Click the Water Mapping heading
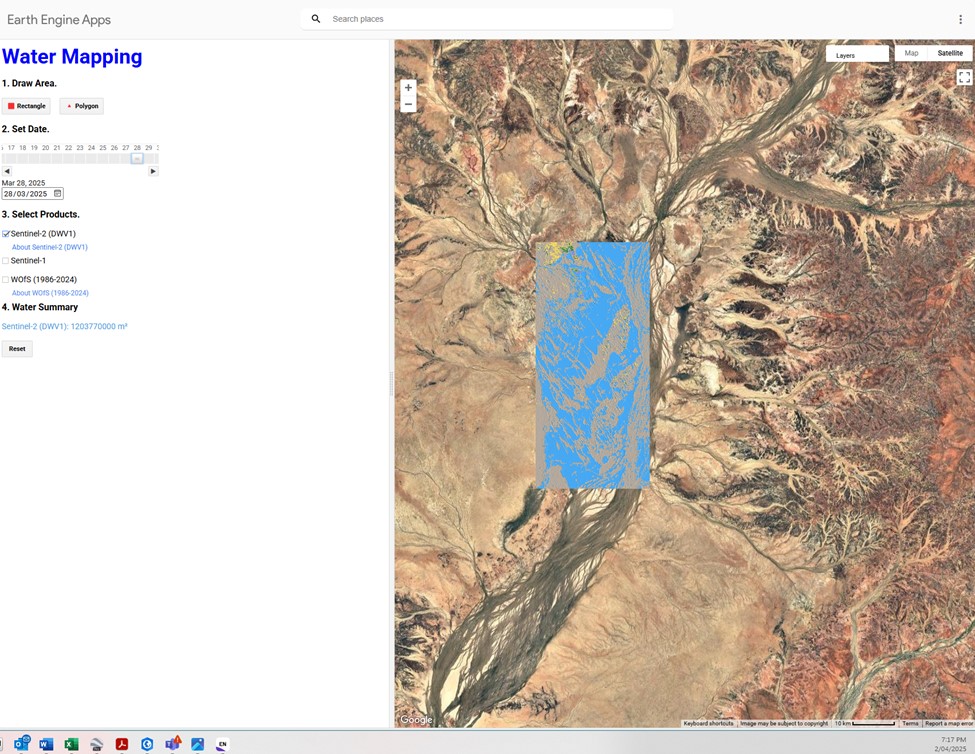Viewport: 975px width, 754px height. (72, 57)
